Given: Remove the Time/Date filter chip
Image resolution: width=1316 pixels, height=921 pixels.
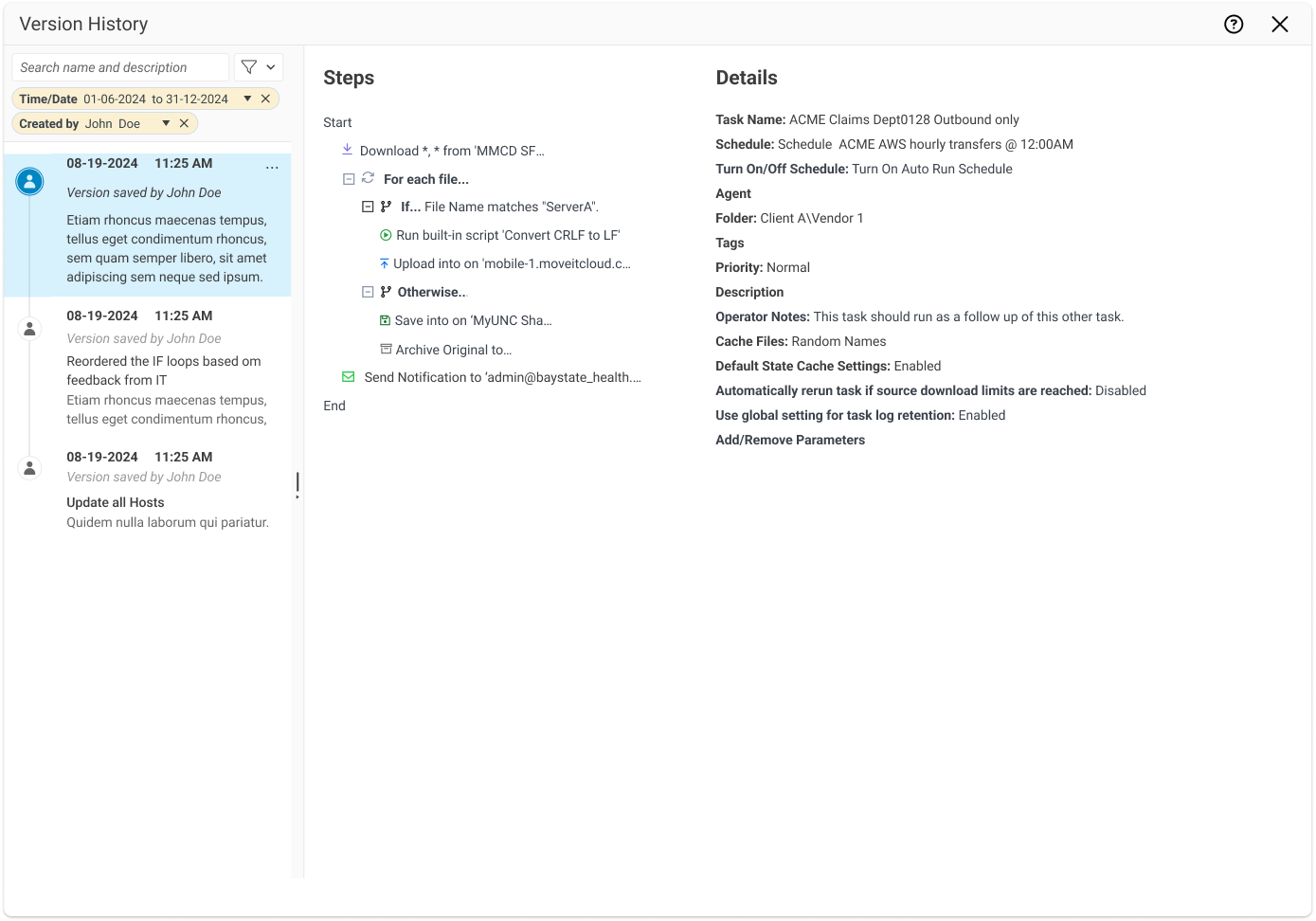Looking at the screenshot, I should tap(266, 99).
